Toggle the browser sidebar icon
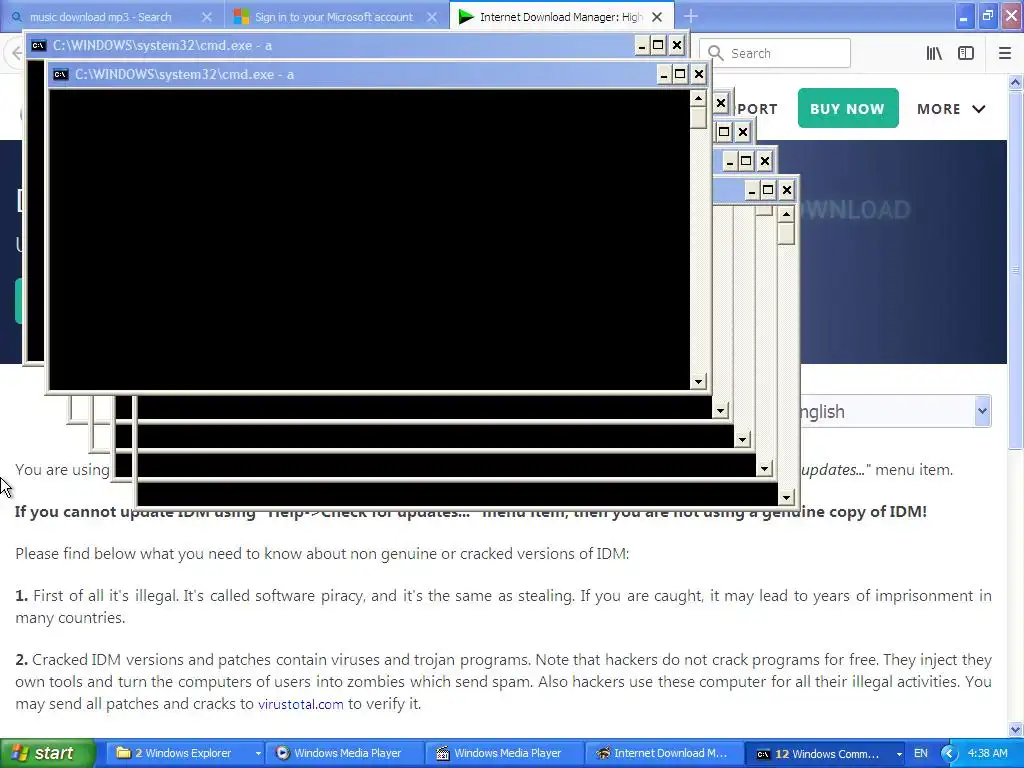 click(x=966, y=53)
